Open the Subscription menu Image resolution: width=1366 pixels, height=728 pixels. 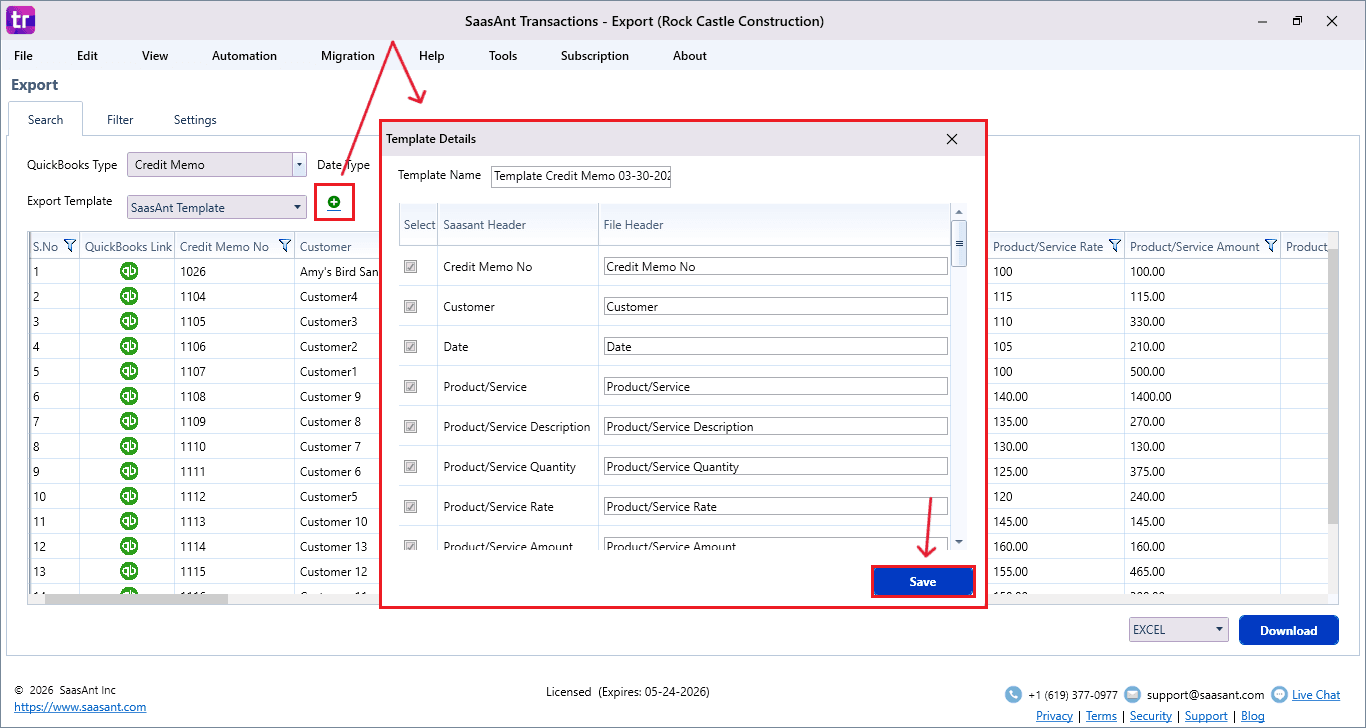coord(595,56)
